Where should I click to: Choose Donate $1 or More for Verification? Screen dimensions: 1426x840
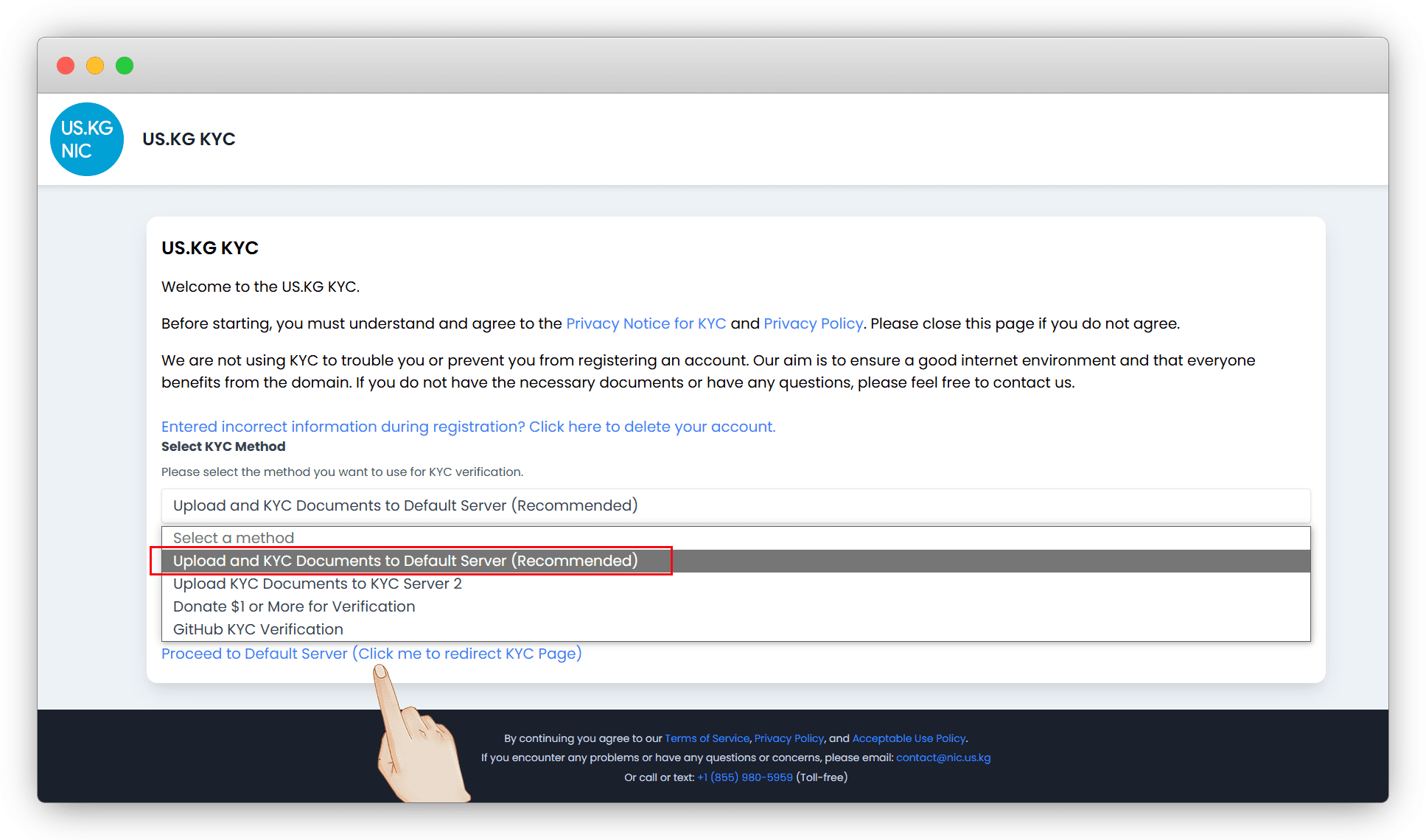point(294,606)
